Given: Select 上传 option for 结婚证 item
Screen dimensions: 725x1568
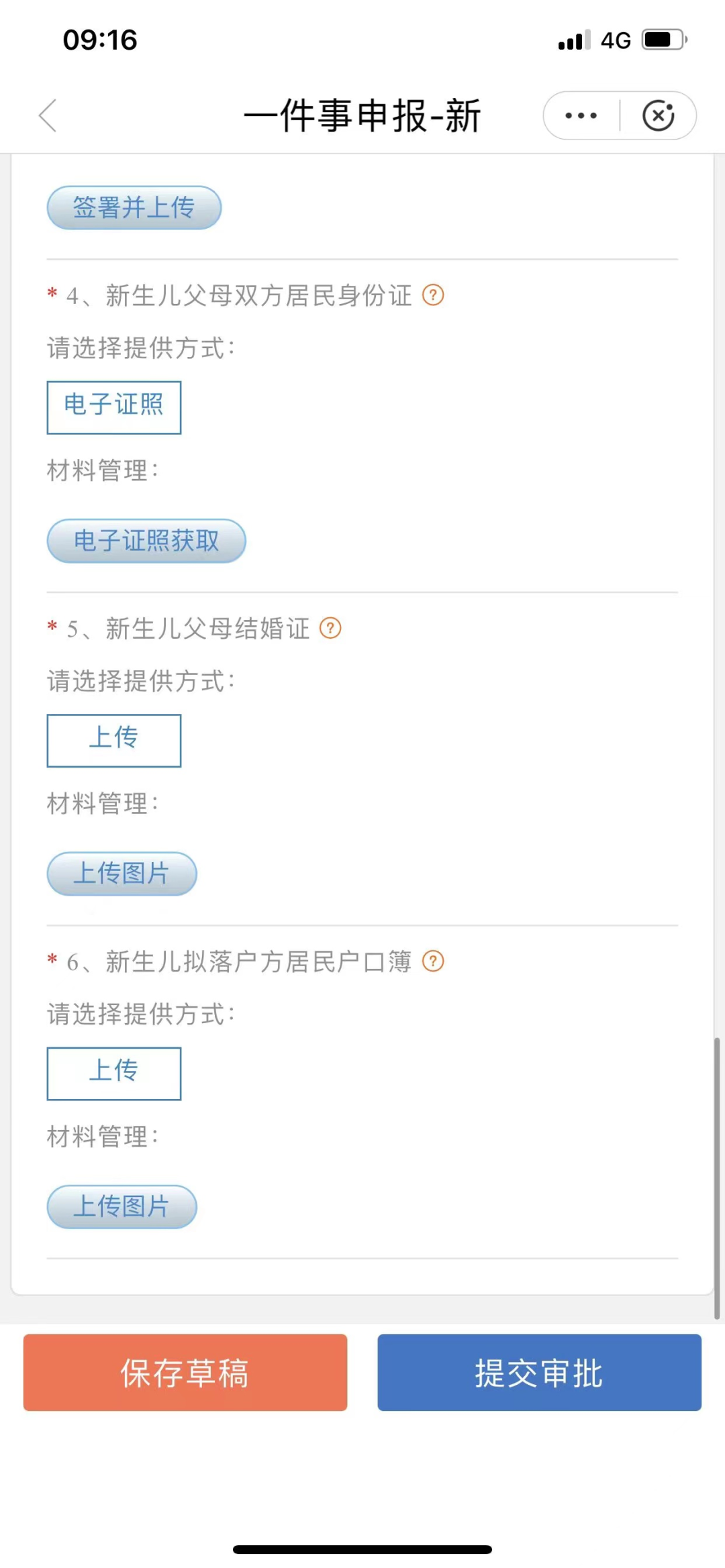Looking at the screenshot, I should click(x=114, y=740).
